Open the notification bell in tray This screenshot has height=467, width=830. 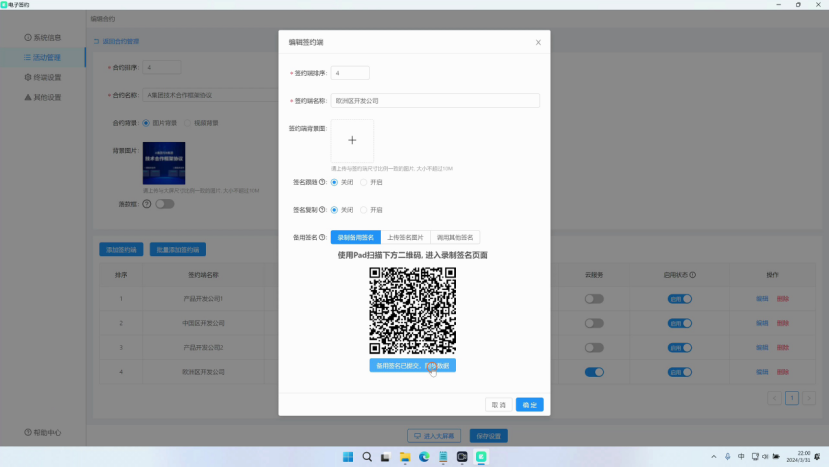pos(818,456)
